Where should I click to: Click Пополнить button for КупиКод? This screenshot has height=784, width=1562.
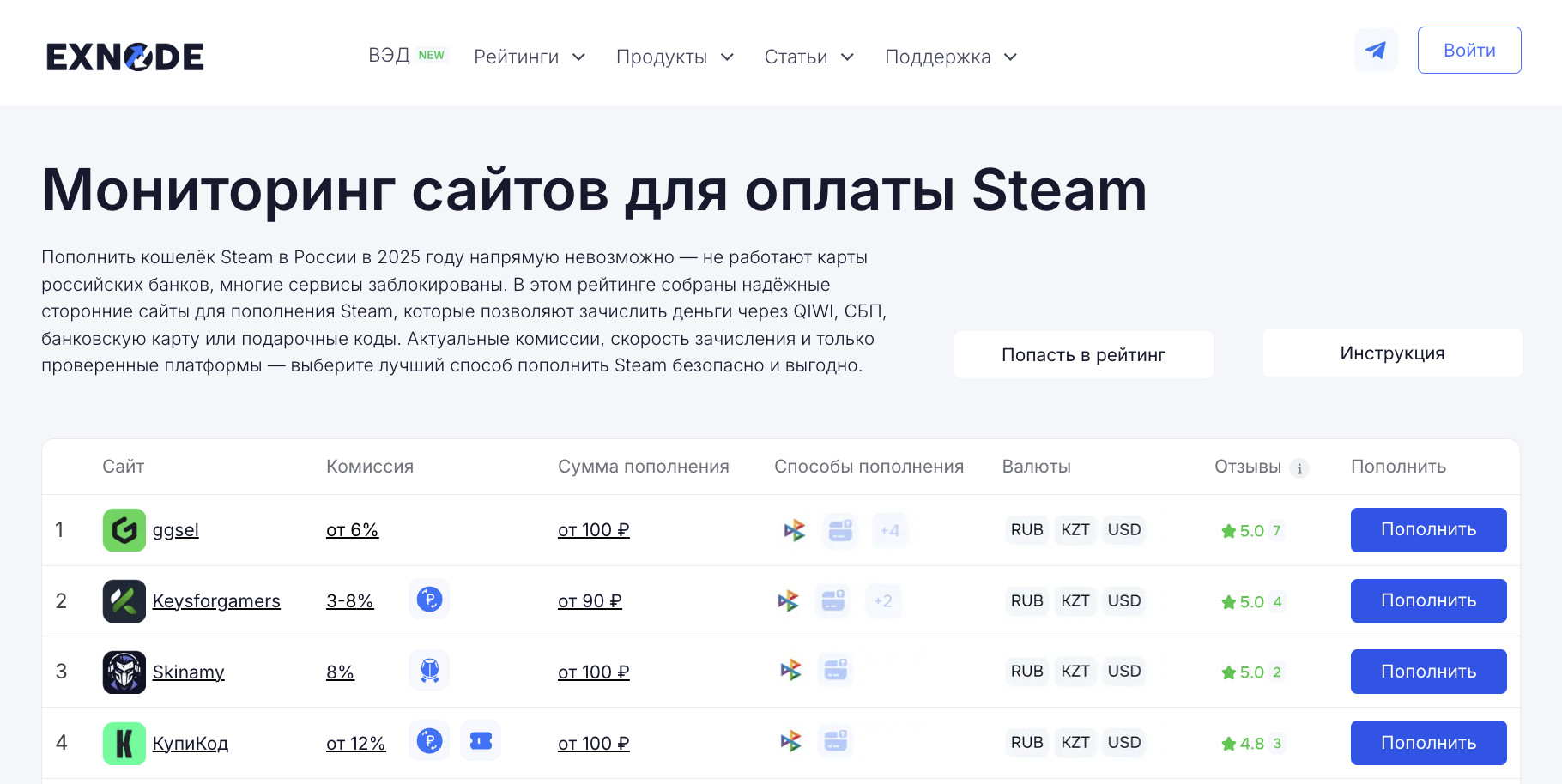(x=1429, y=743)
